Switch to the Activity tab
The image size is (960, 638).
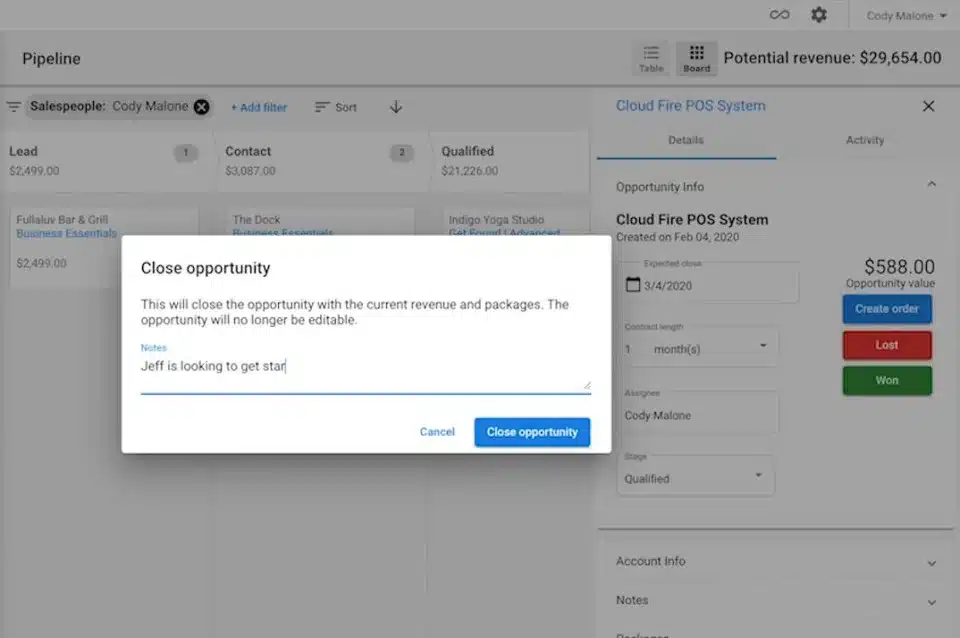point(864,141)
